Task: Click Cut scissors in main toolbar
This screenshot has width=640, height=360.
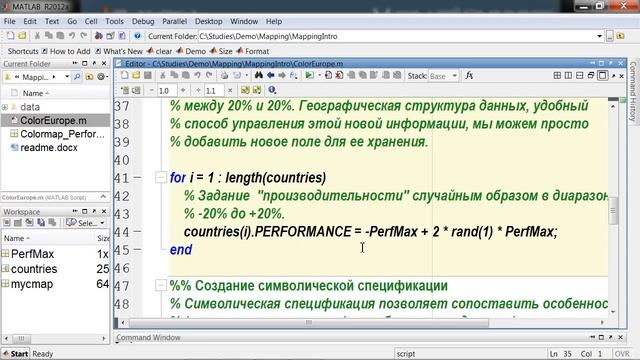Action: point(37,36)
